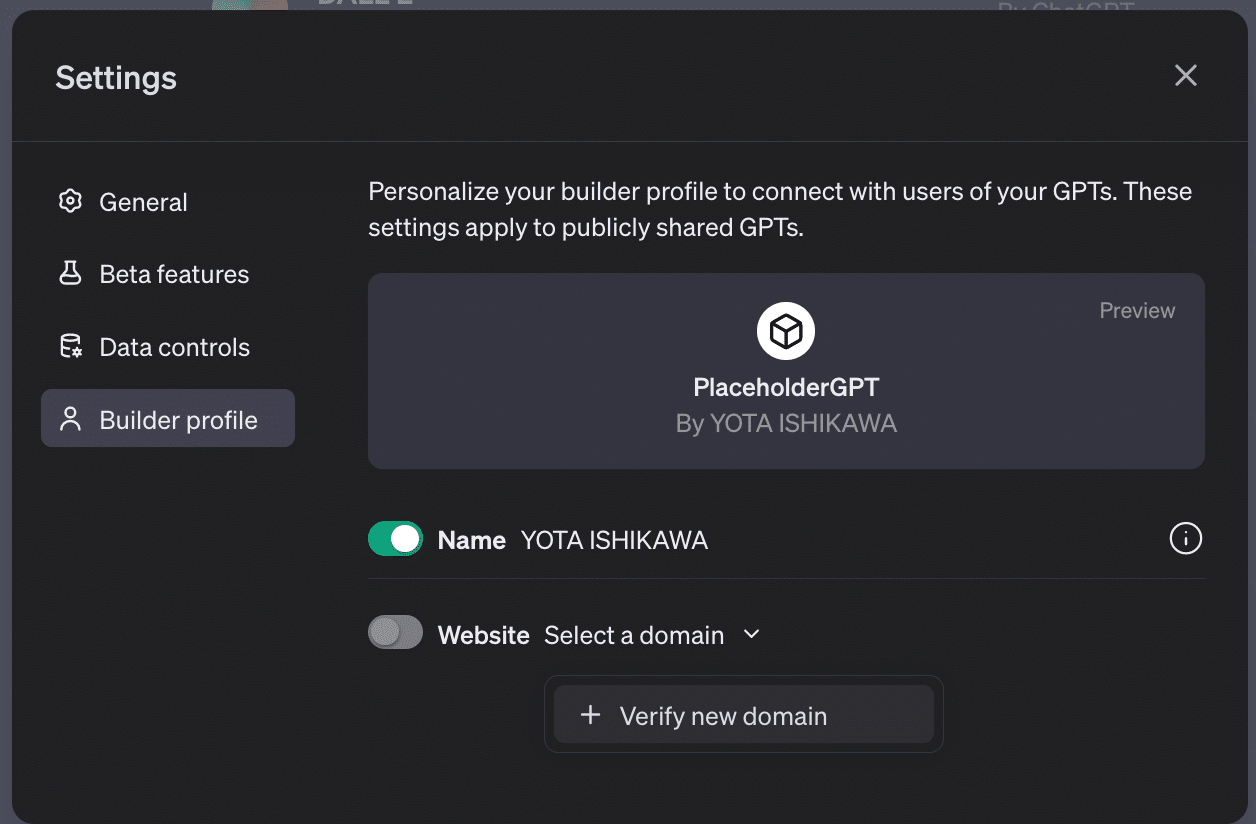Open the Select a domain dropdown
This screenshot has width=1256, height=824.
(634, 635)
